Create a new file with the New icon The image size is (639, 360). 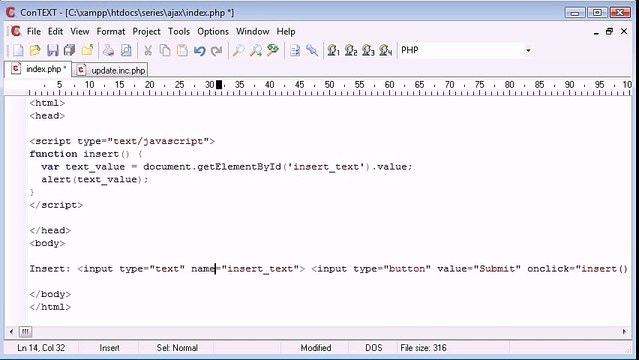[x=18, y=51]
